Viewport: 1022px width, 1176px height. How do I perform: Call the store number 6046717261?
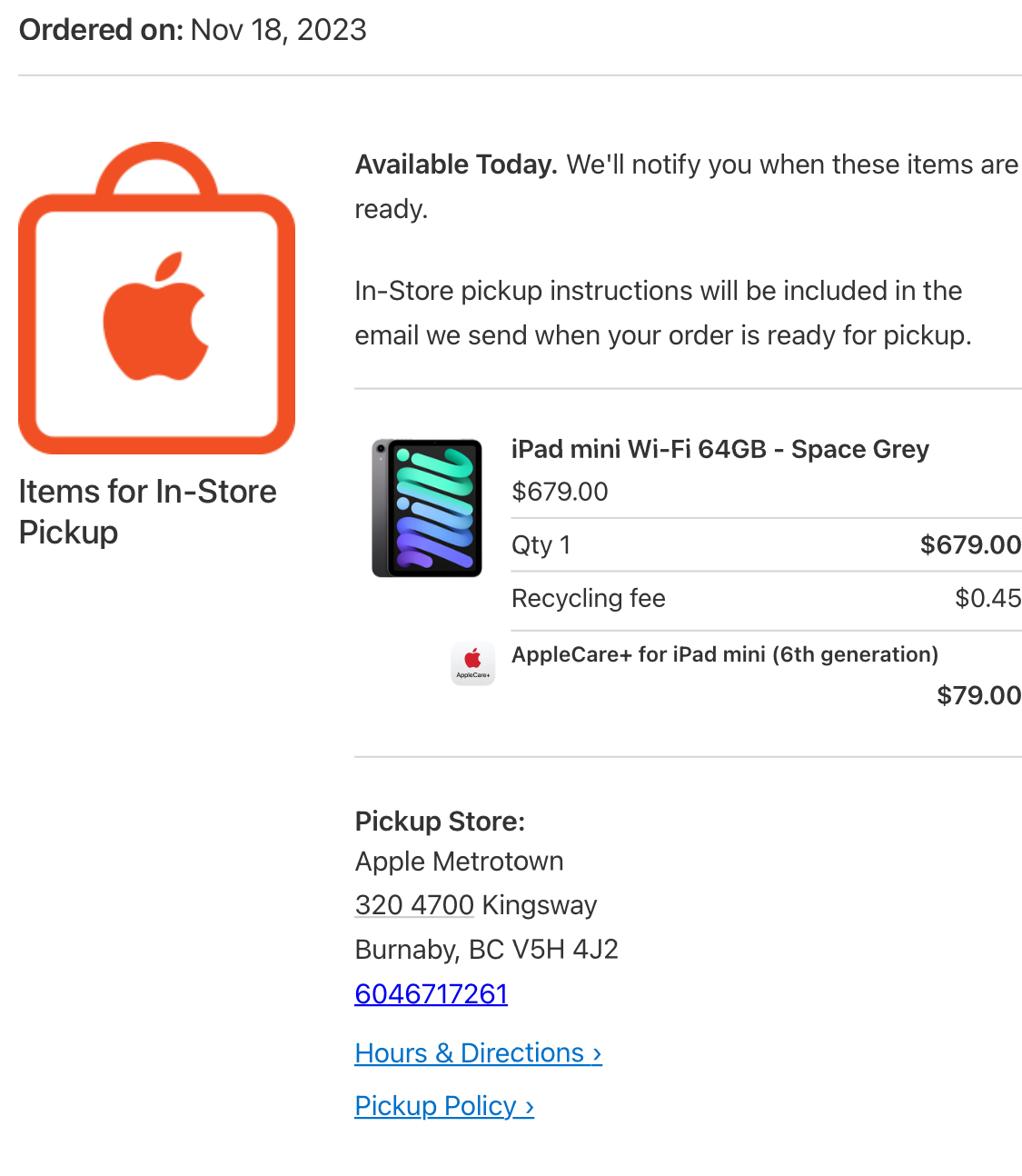pos(431,993)
